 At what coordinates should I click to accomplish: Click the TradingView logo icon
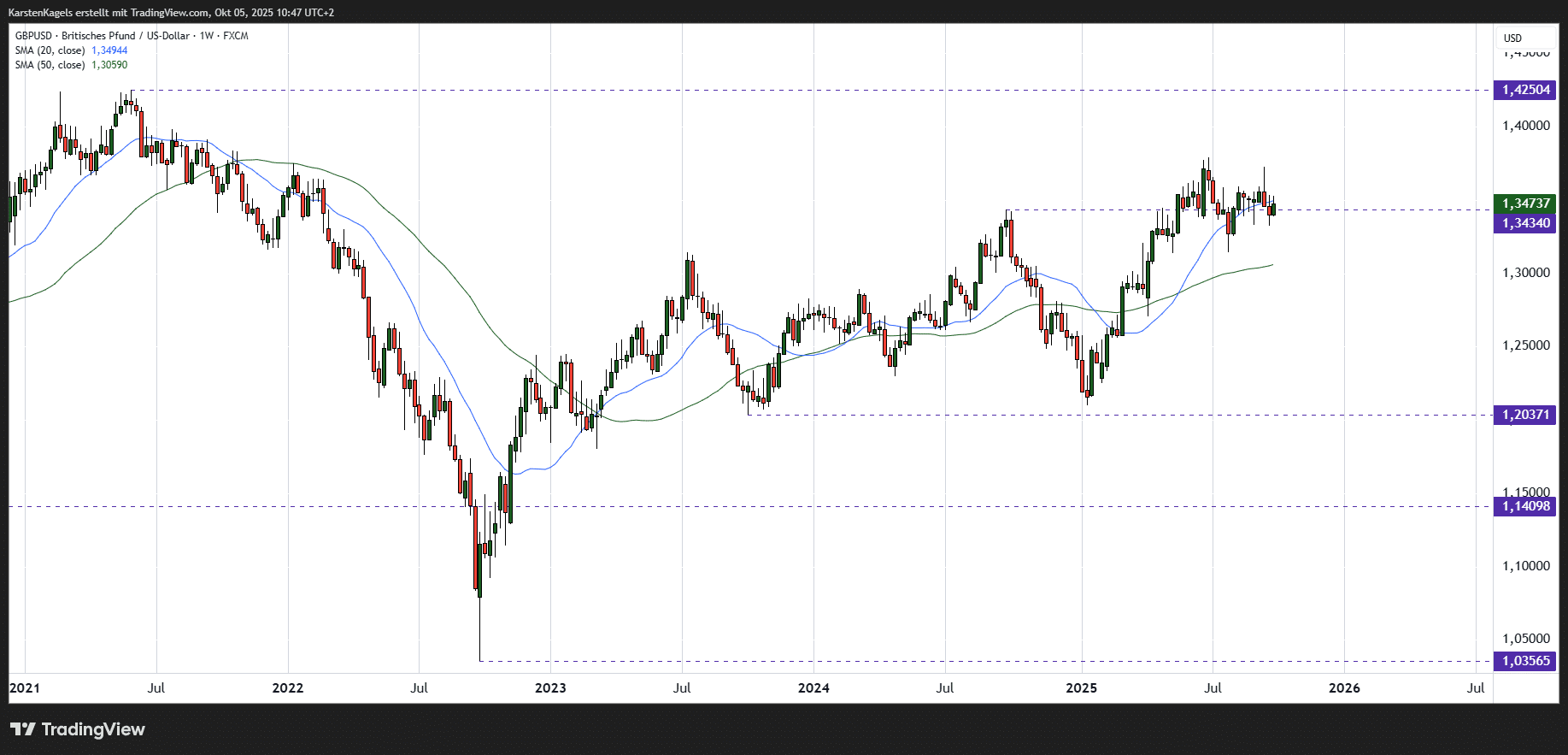23,729
